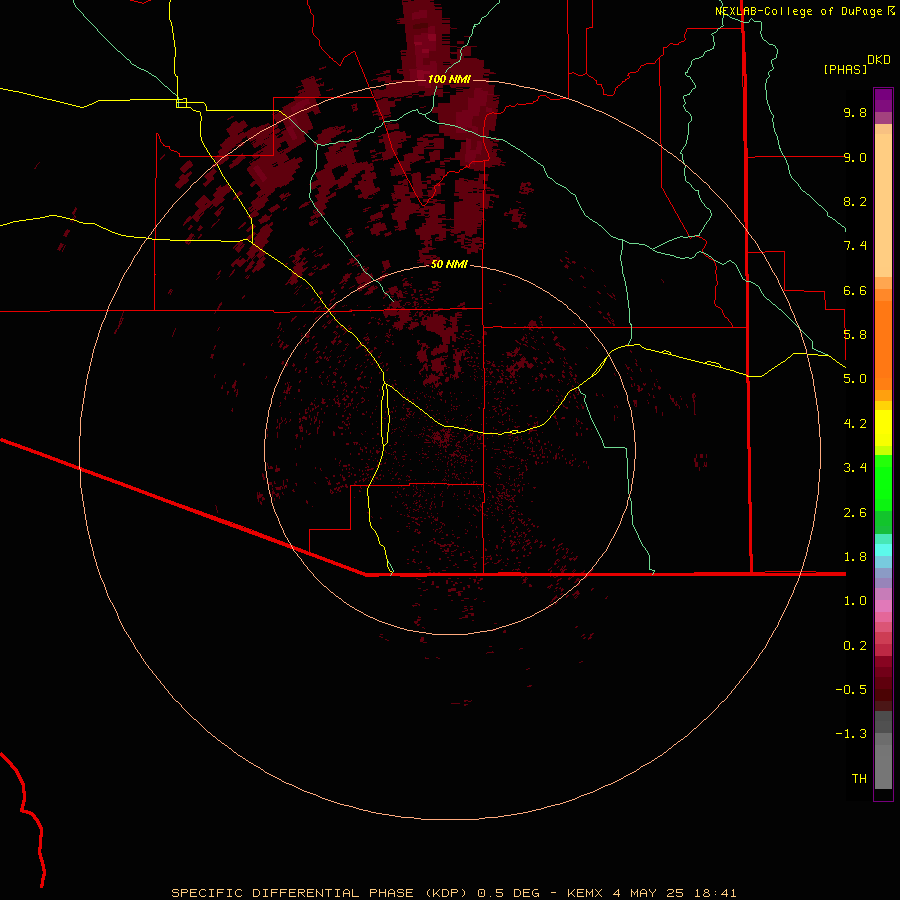Click the 100 NMI range ring label
900x900 pixels.
tap(449, 79)
